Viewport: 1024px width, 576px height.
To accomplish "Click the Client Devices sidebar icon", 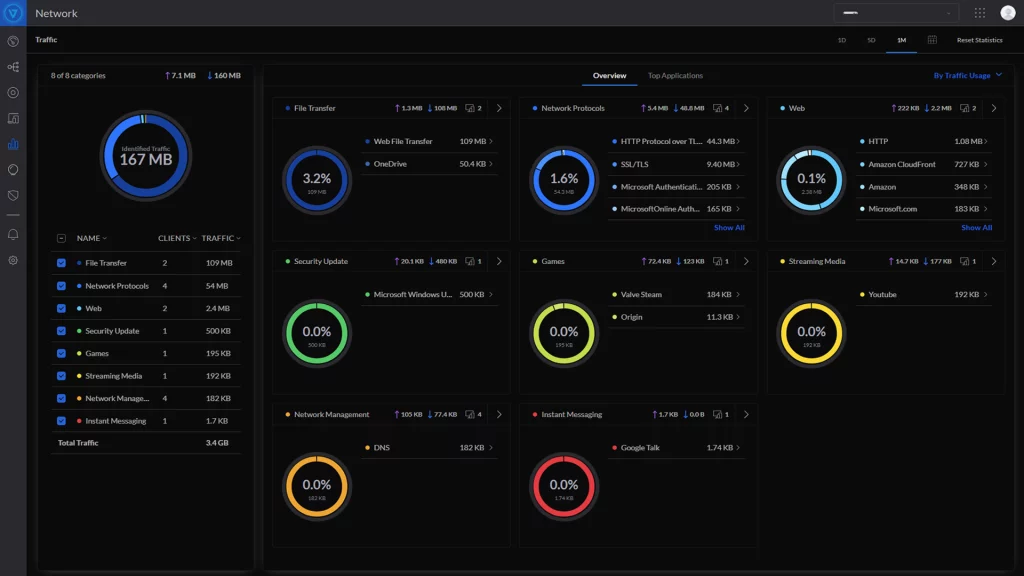I will (13, 118).
